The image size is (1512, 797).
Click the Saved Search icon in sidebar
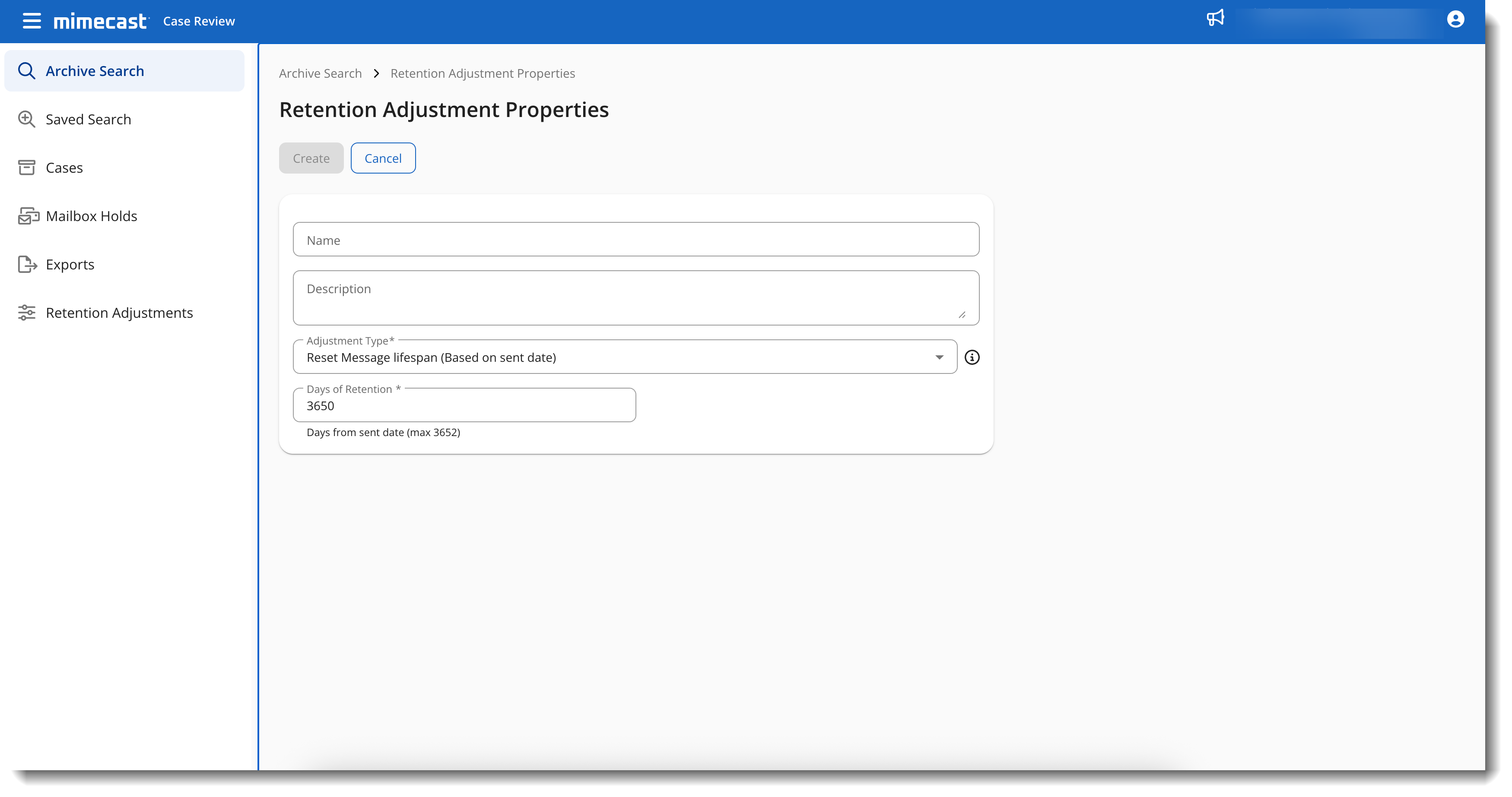pos(26,119)
